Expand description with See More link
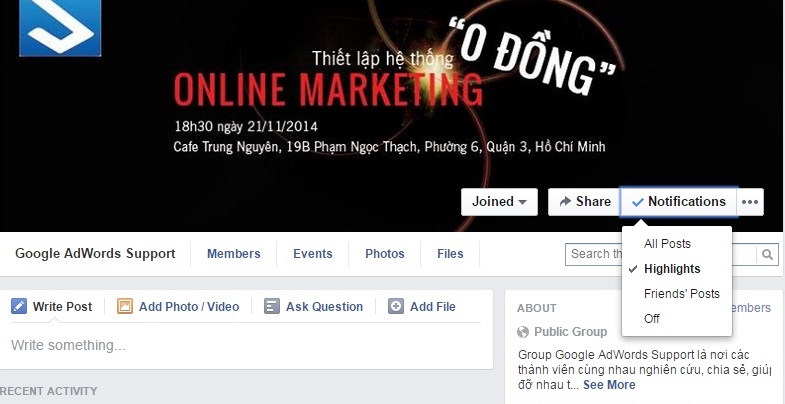785x404 pixels. click(609, 385)
